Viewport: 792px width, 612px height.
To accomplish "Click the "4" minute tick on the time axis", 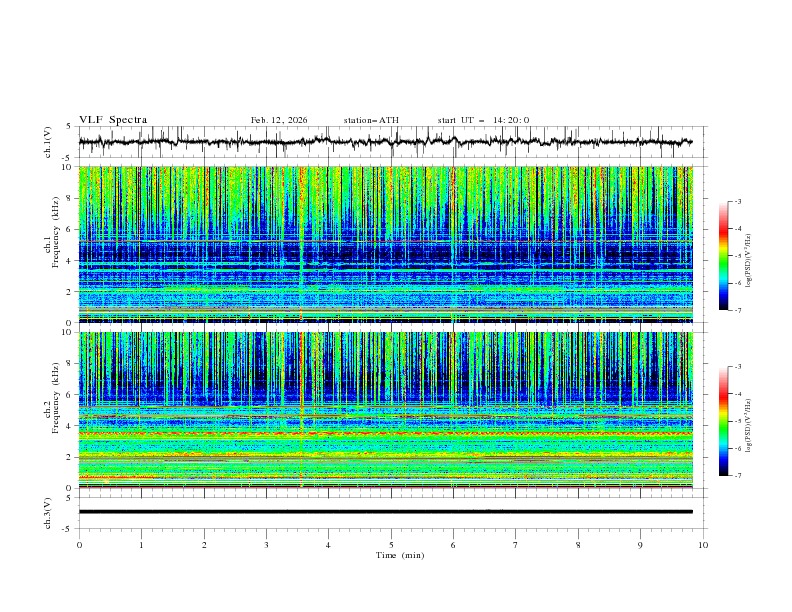I will tap(328, 545).
